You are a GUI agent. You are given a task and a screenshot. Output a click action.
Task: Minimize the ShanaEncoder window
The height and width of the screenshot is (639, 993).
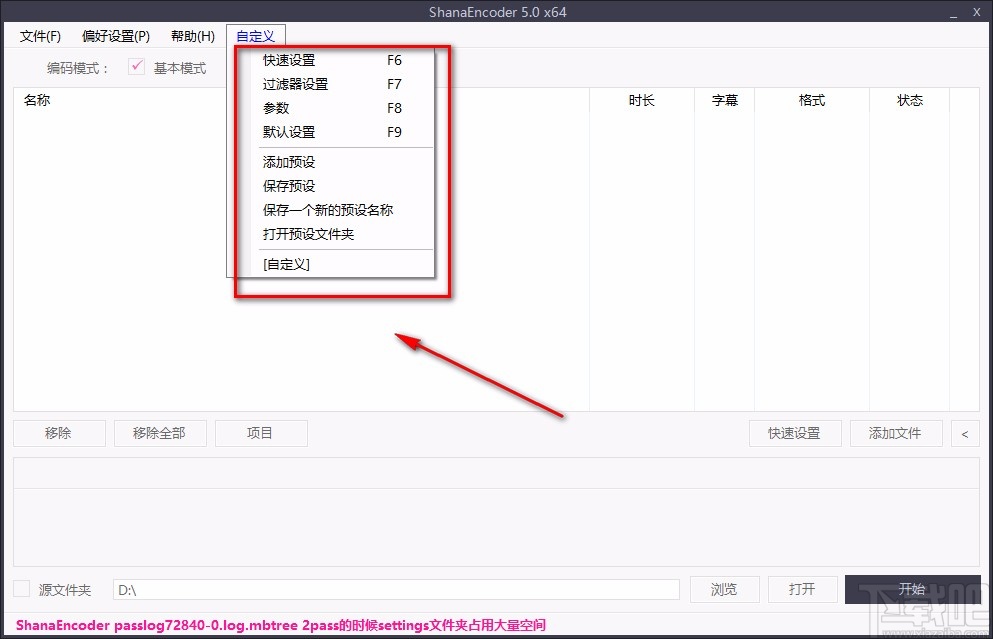coord(953,13)
